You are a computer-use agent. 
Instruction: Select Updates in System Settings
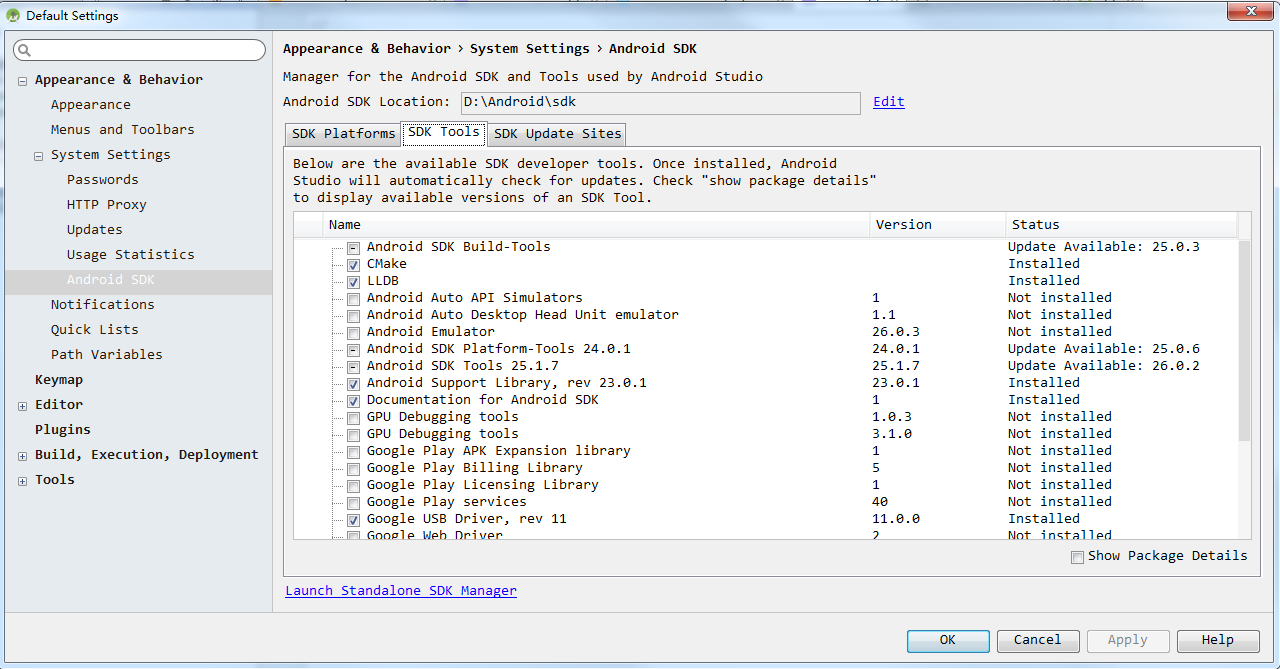[95, 230]
